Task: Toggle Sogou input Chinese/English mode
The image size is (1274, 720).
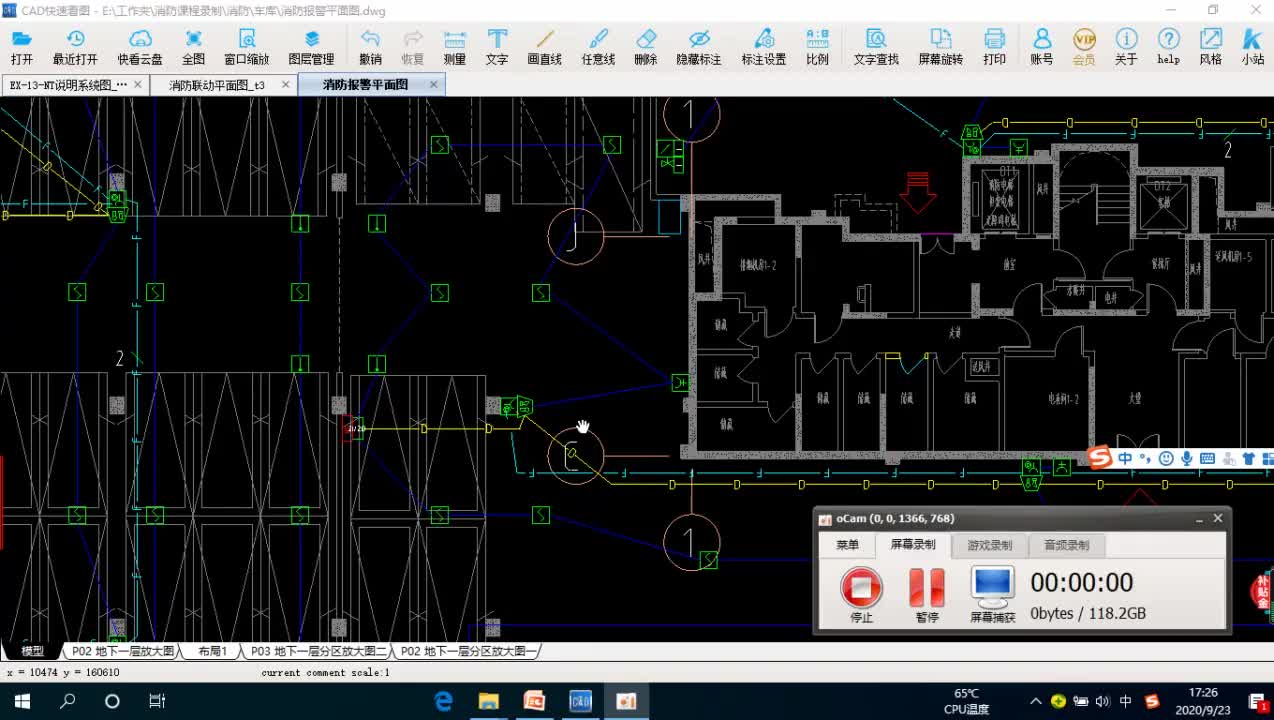Action: click(x=1126, y=458)
